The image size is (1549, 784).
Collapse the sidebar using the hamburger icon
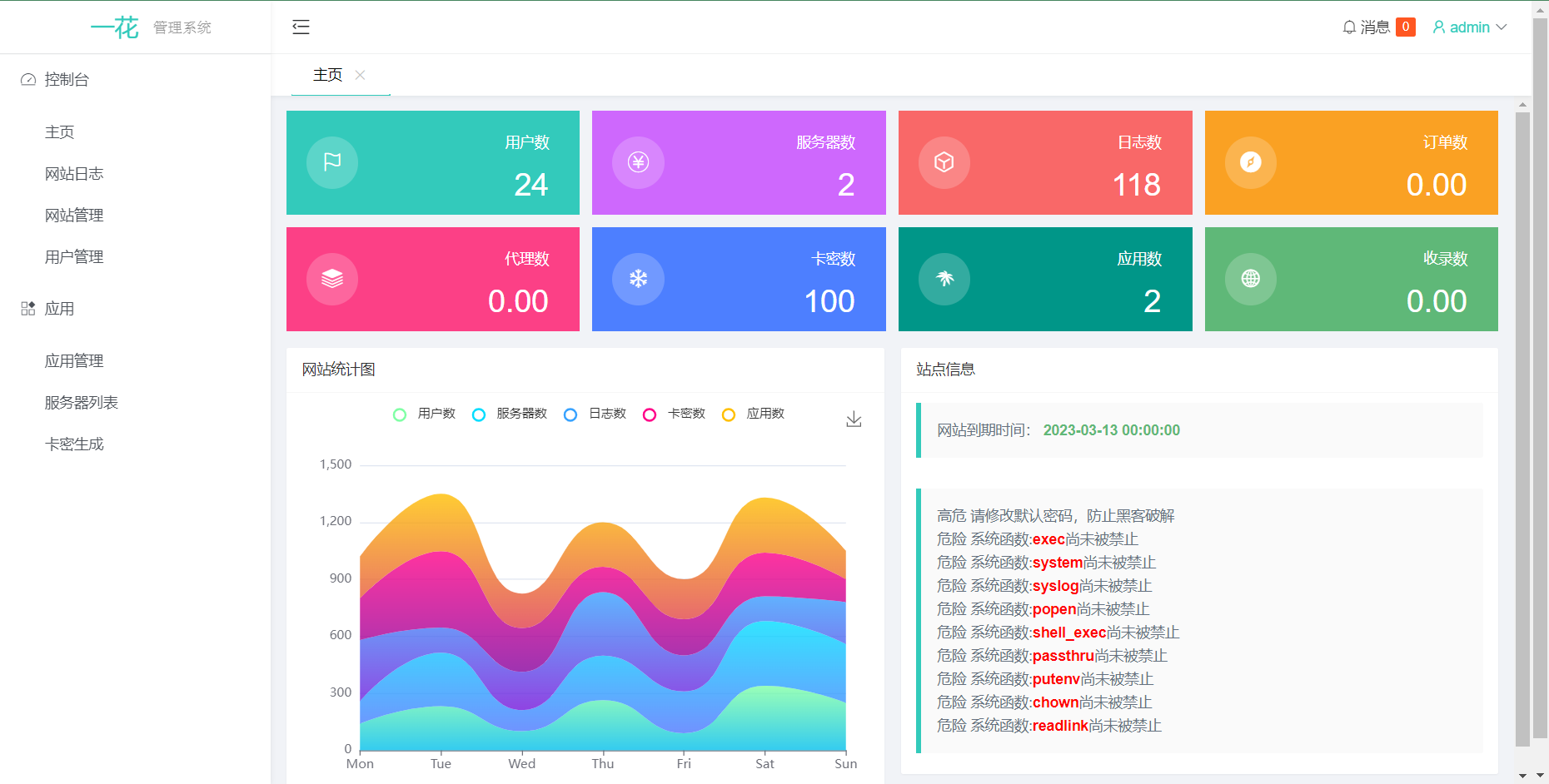[x=301, y=27]
